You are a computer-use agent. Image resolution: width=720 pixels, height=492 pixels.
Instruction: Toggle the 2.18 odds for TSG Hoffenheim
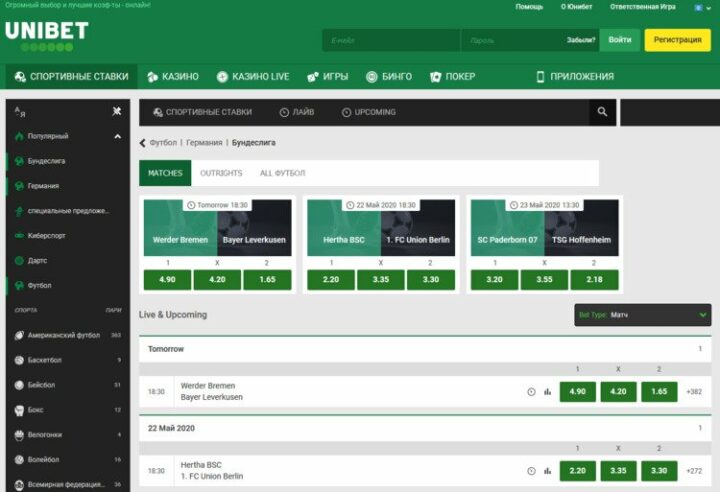click(594, 280)
